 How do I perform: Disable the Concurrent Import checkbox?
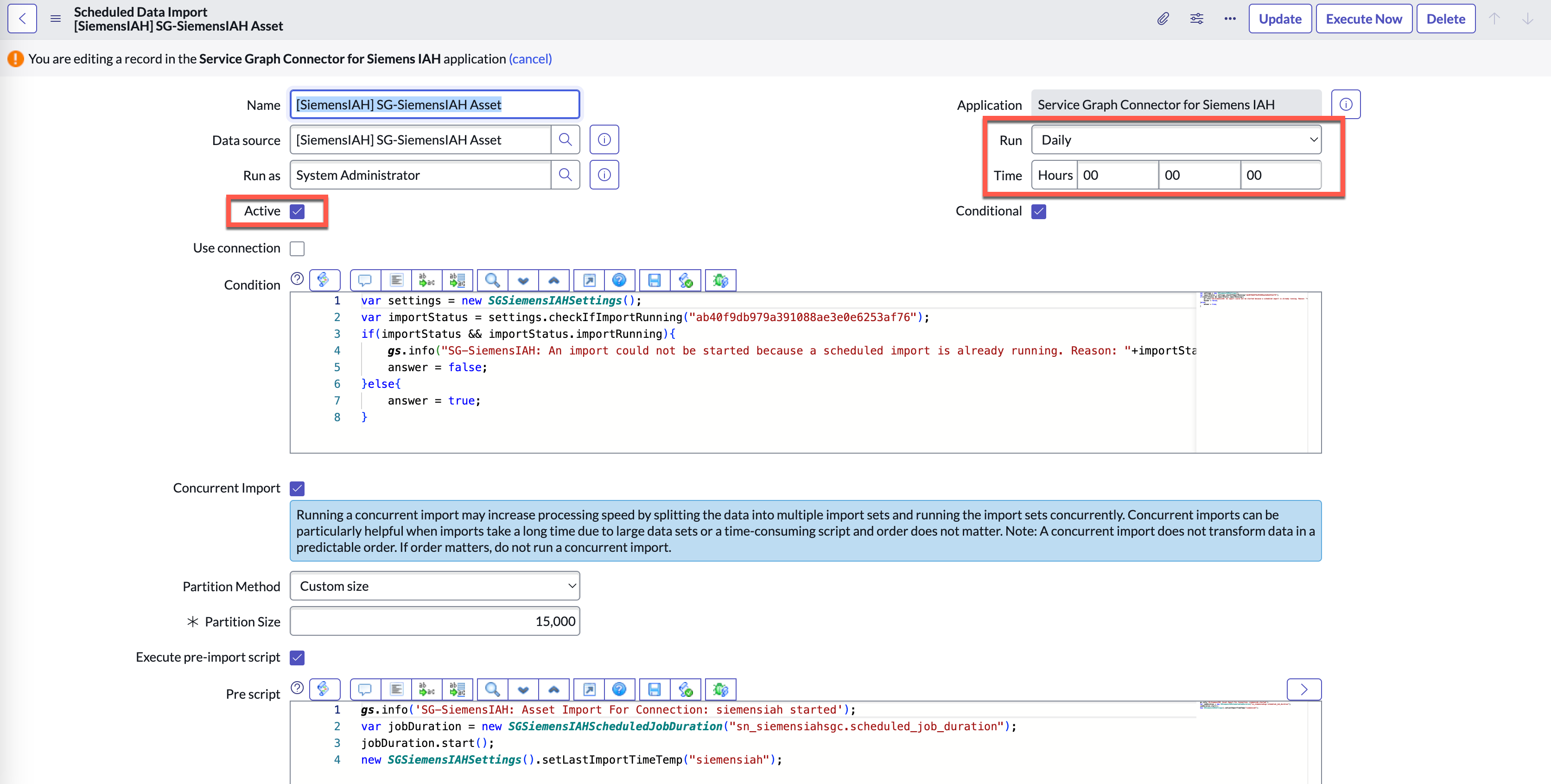tap(297, 488)
